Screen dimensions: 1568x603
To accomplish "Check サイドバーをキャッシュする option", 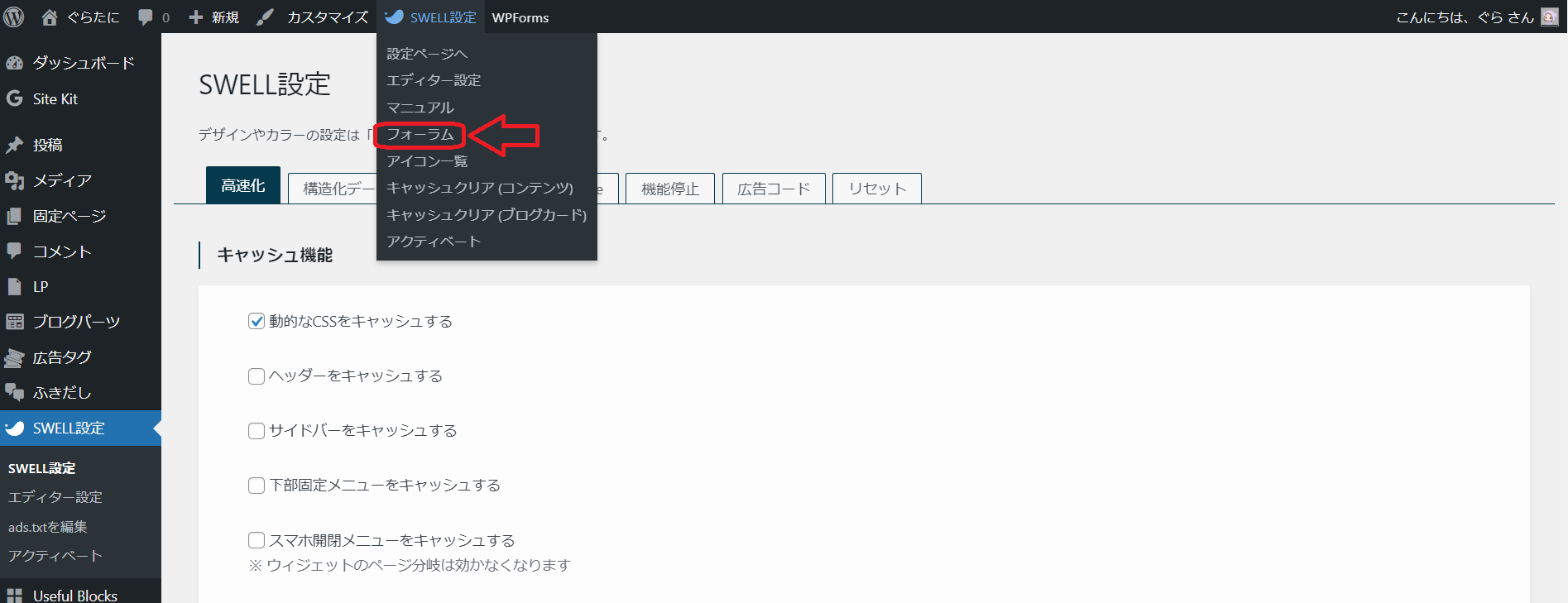I will (257, 431).
